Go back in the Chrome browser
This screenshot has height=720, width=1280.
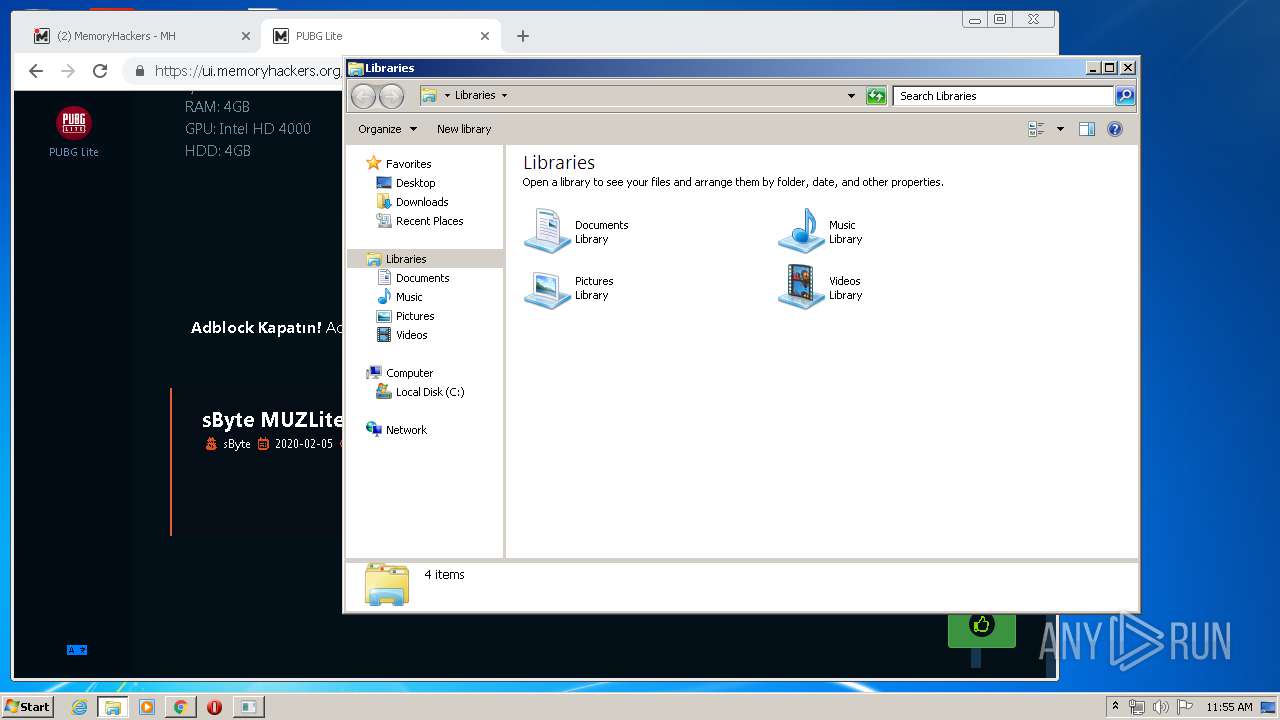[x=36, y=71]
